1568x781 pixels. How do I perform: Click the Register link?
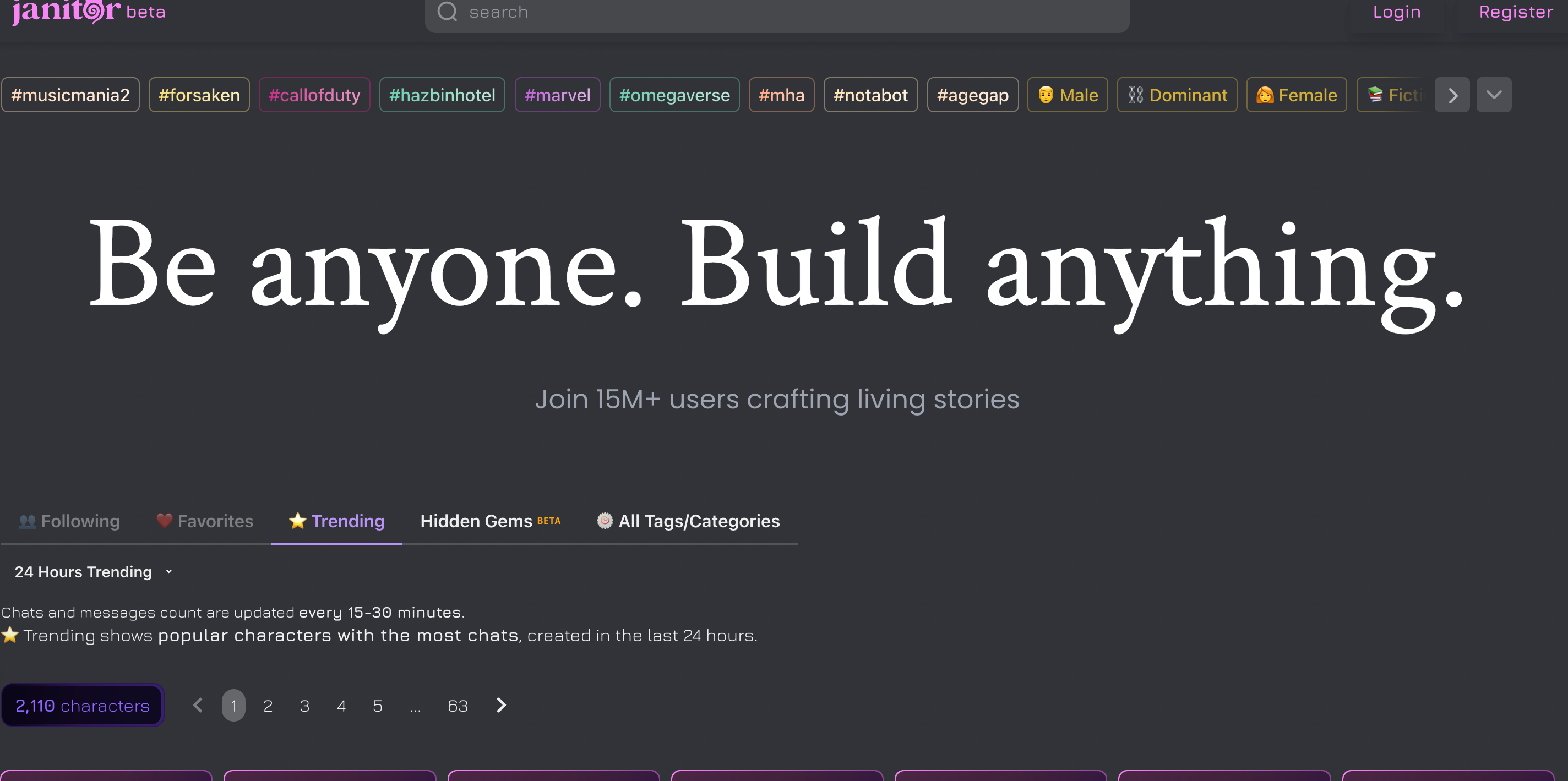[x=1516, y=12]
